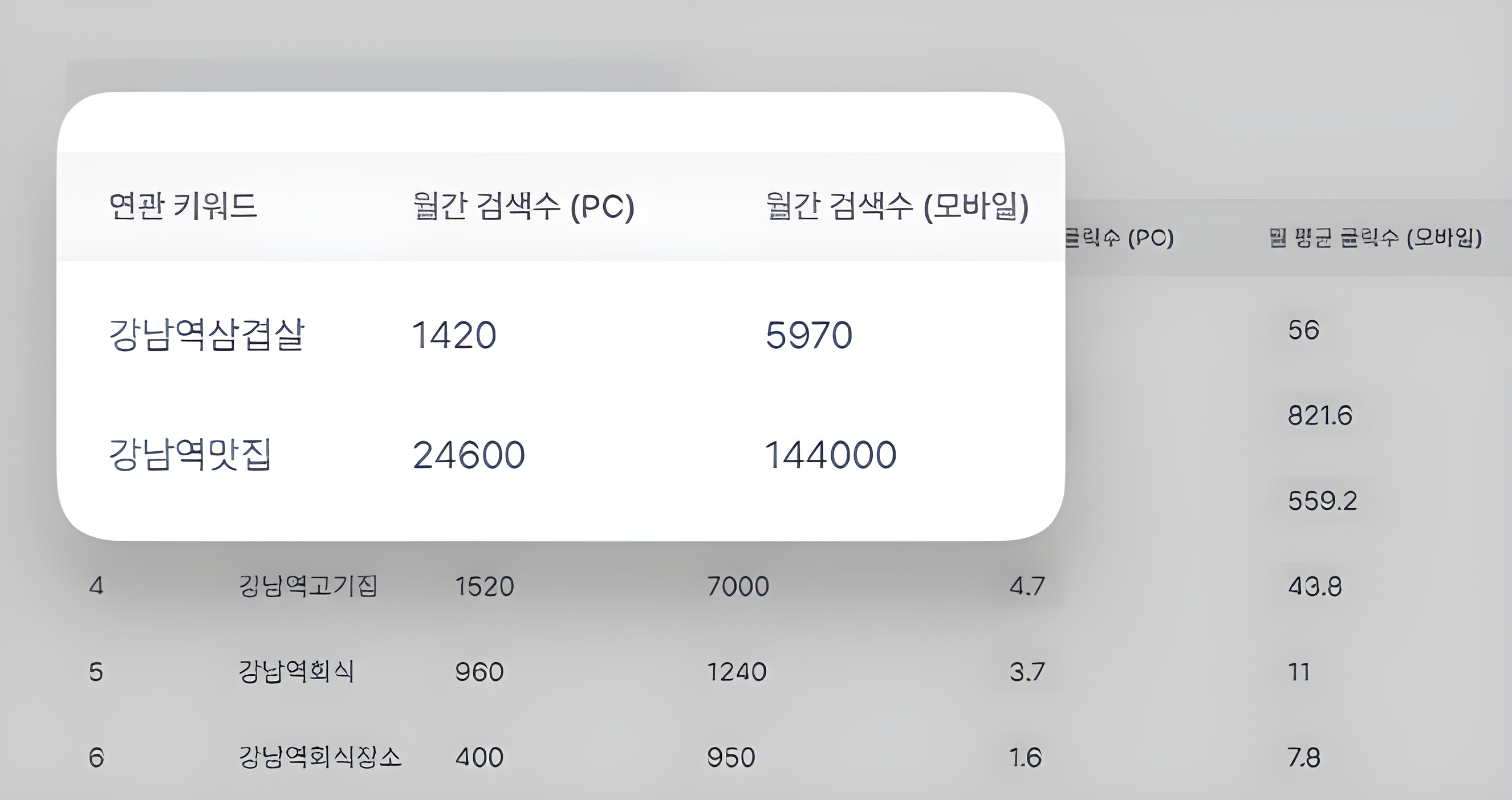Select the 강남역맛집 keyword
Screen dimensions: 1512x800
click(190, 455)
